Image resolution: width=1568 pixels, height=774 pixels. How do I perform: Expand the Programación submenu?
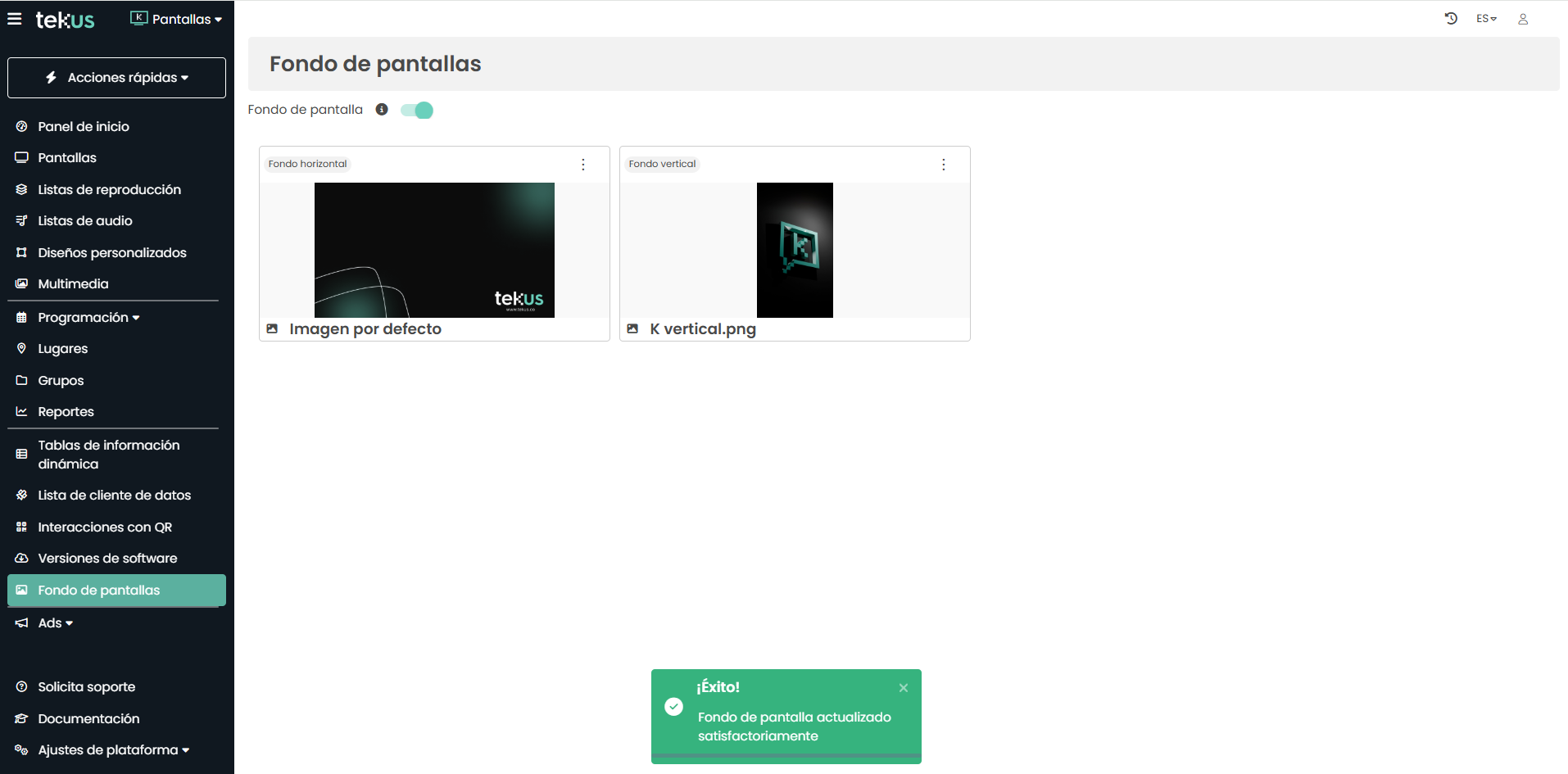tap(88, 318)
